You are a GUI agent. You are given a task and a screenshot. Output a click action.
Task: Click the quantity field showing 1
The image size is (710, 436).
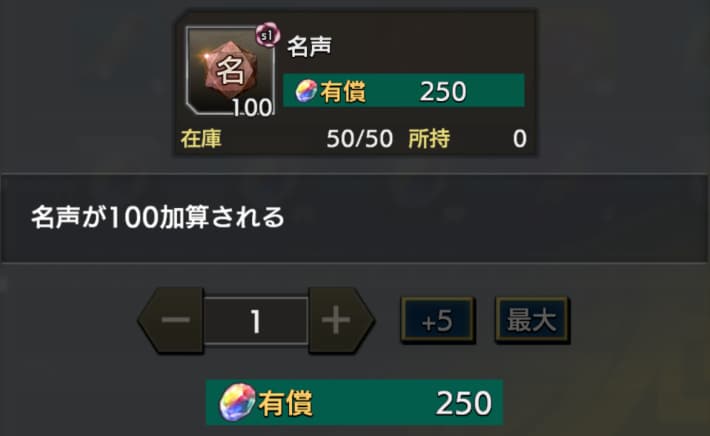click(x=256, y=321)
